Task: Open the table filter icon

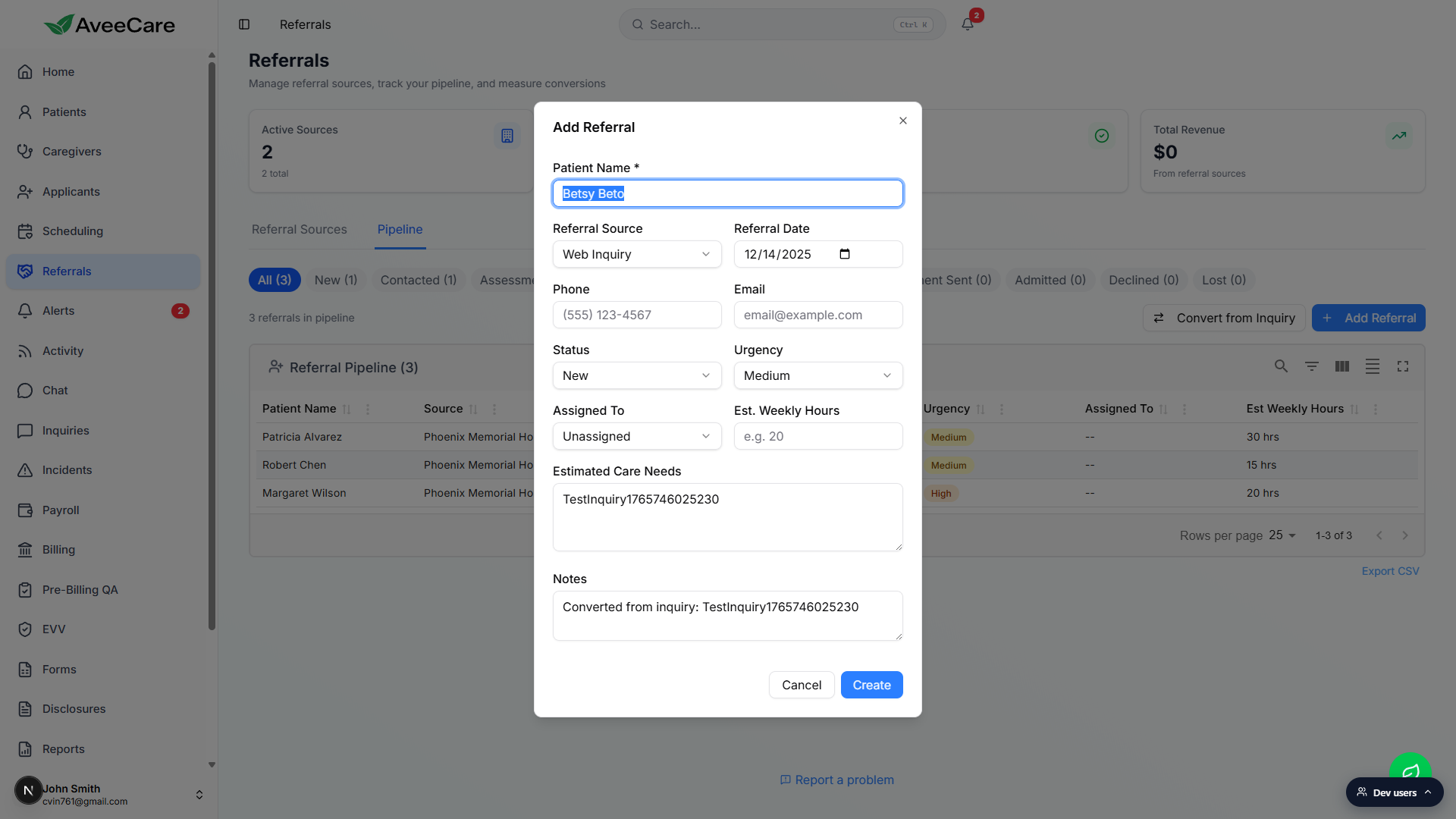Action: 1311,366
